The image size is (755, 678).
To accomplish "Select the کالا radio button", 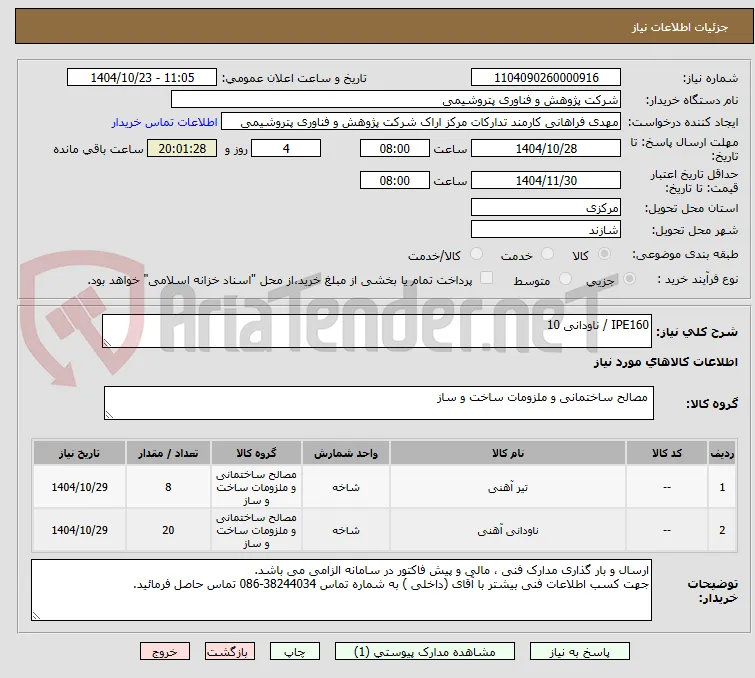I will pos(604,254).
